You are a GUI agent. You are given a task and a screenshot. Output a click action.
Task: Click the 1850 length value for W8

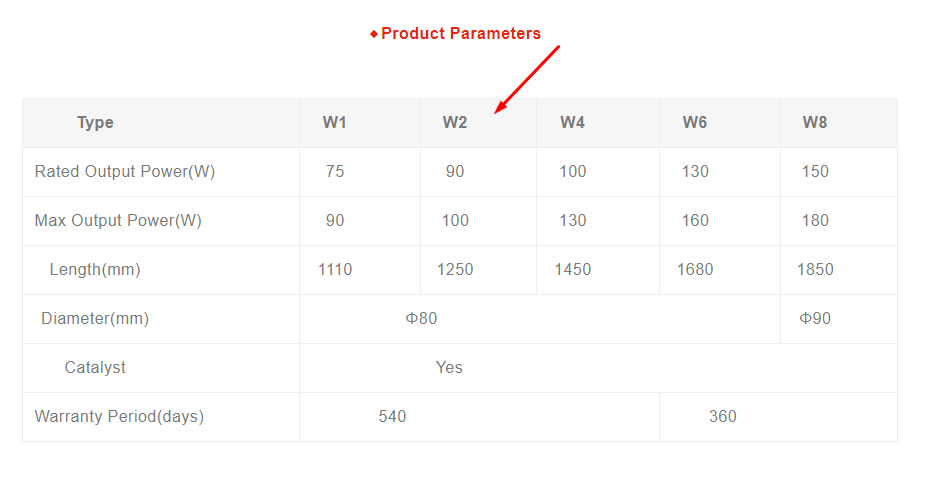tap(815, 269)
